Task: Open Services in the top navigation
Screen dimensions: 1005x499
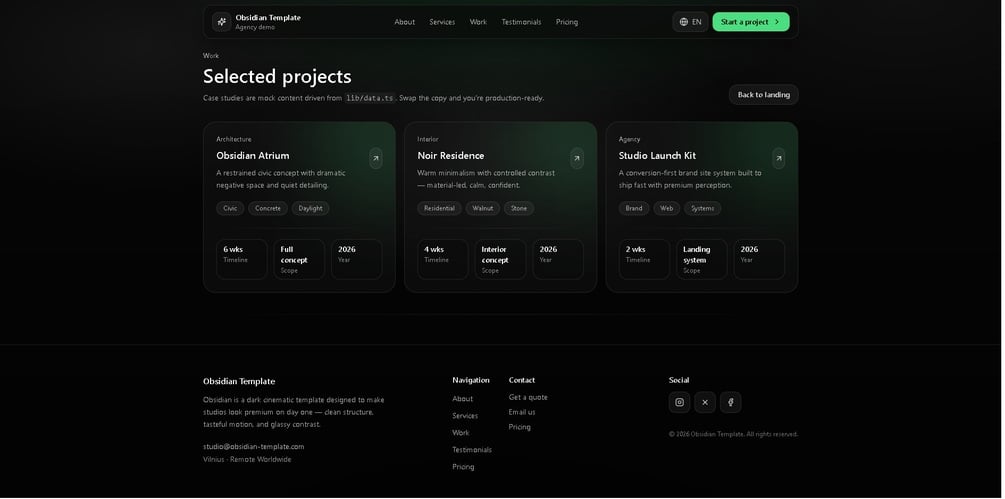Action: pyautogui.click(x=442, y=22)
